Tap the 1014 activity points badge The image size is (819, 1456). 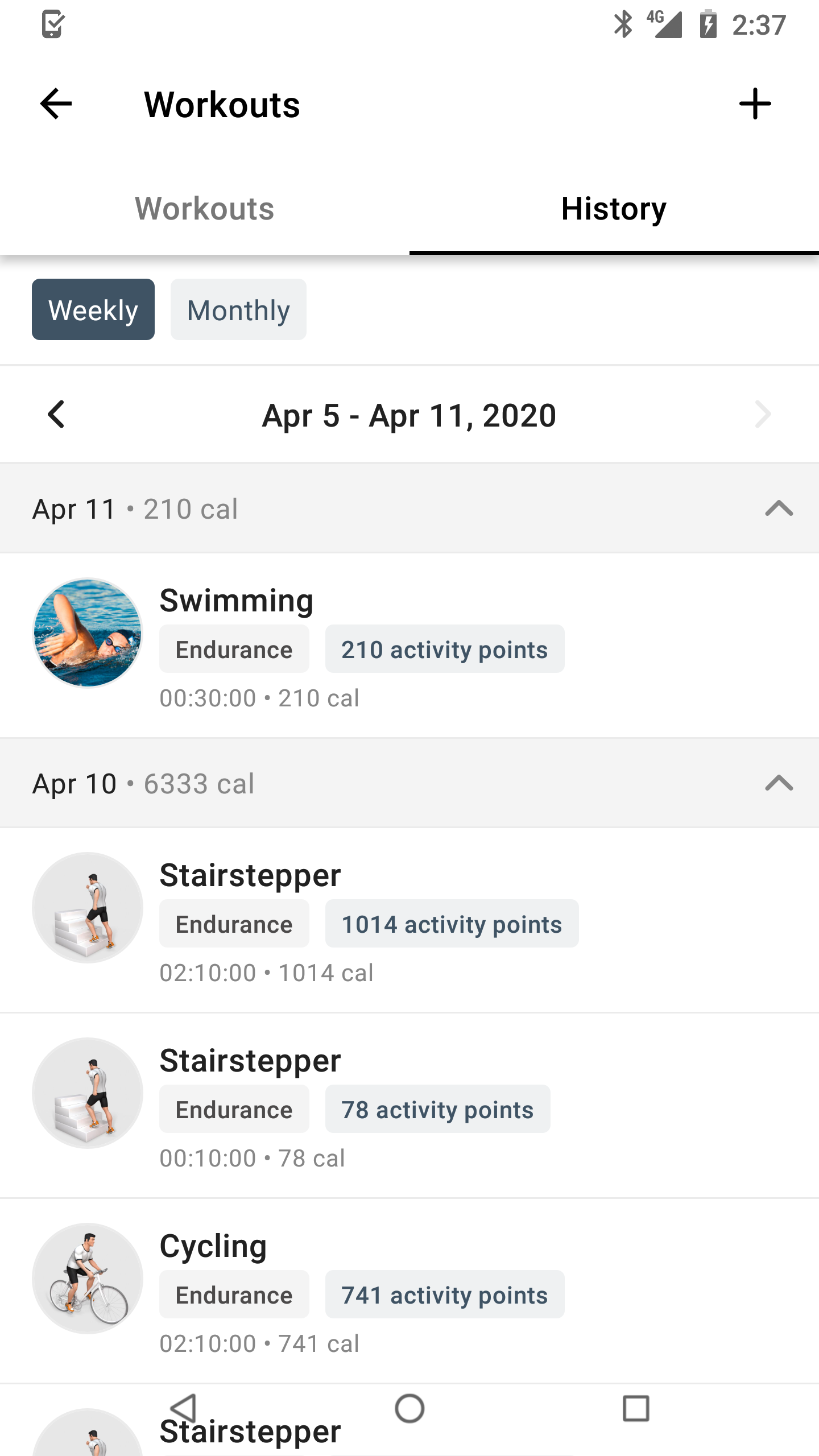(452, 924)
